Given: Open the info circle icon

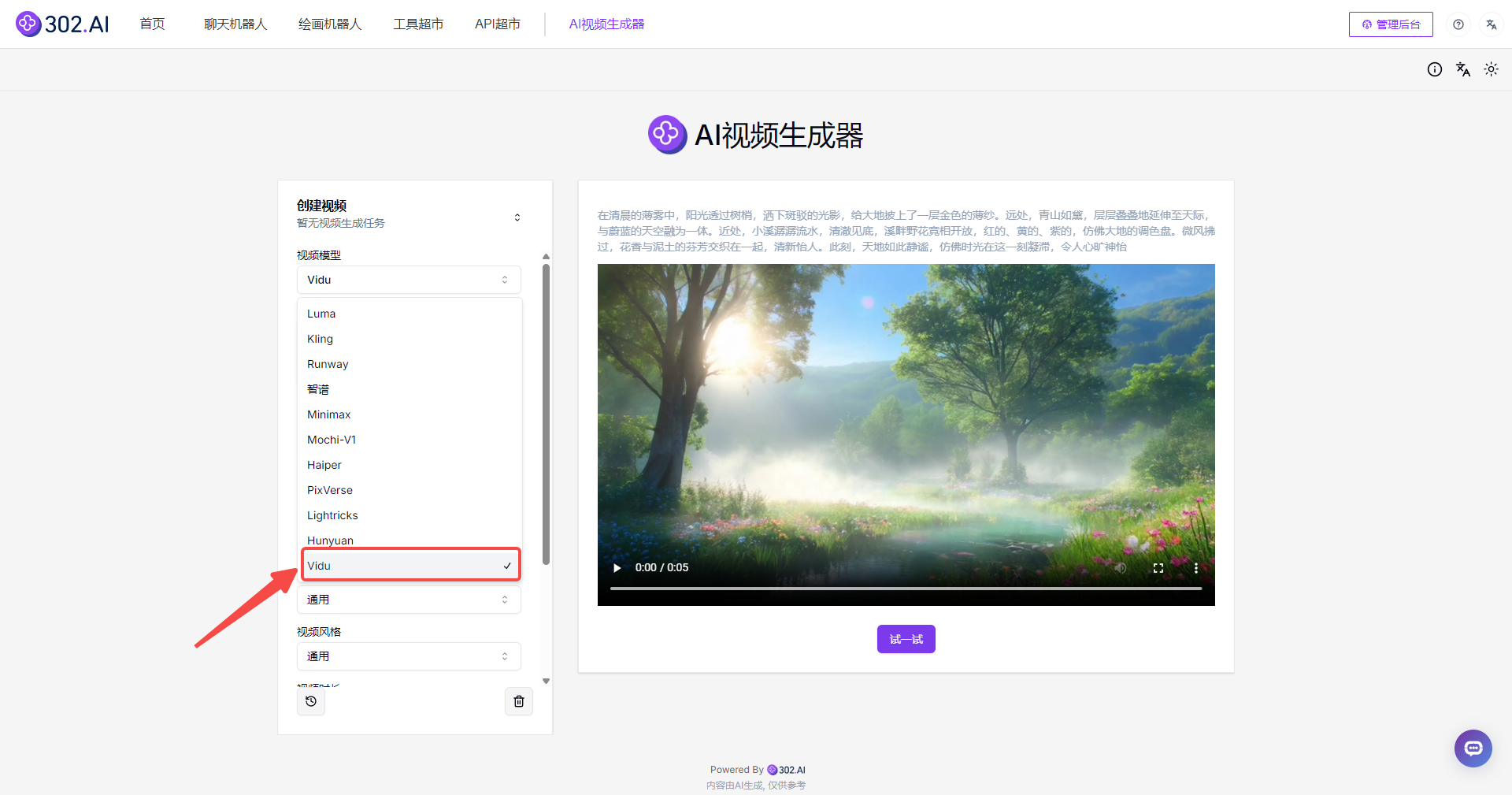Looking at the screenshot, I should point(1435,69).
